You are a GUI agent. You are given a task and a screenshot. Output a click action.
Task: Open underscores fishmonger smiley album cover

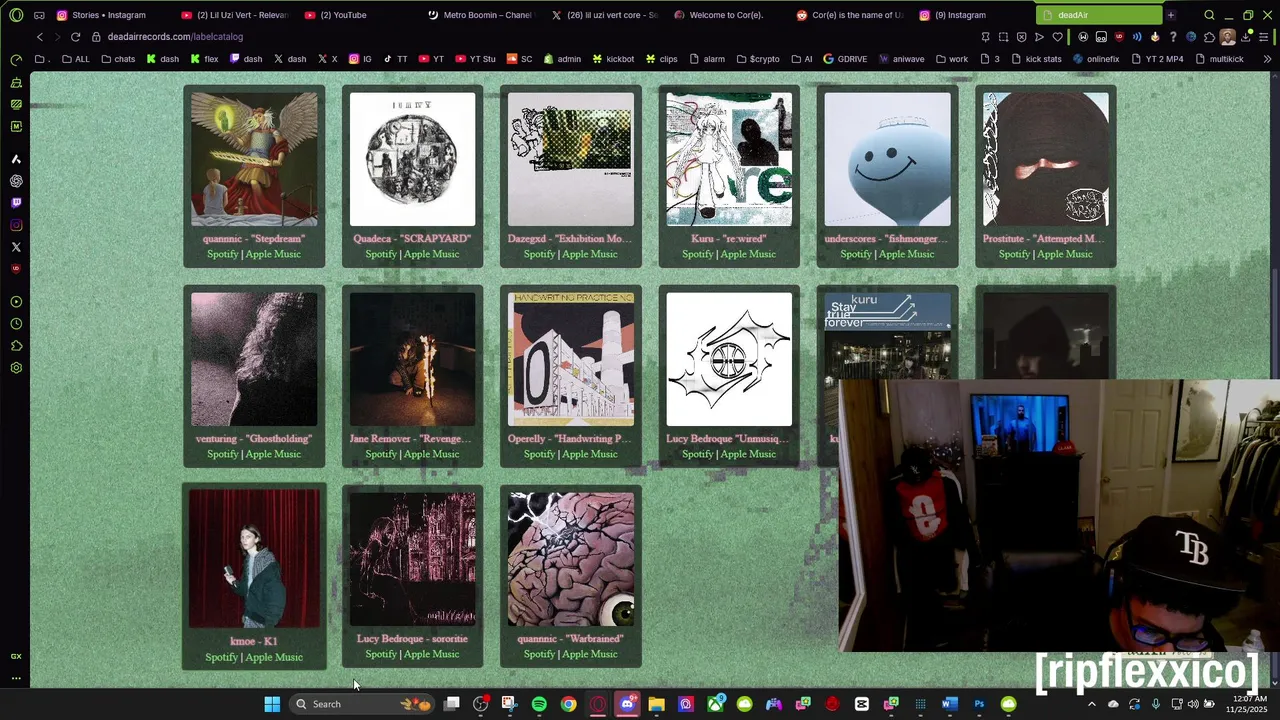point(887,160)
